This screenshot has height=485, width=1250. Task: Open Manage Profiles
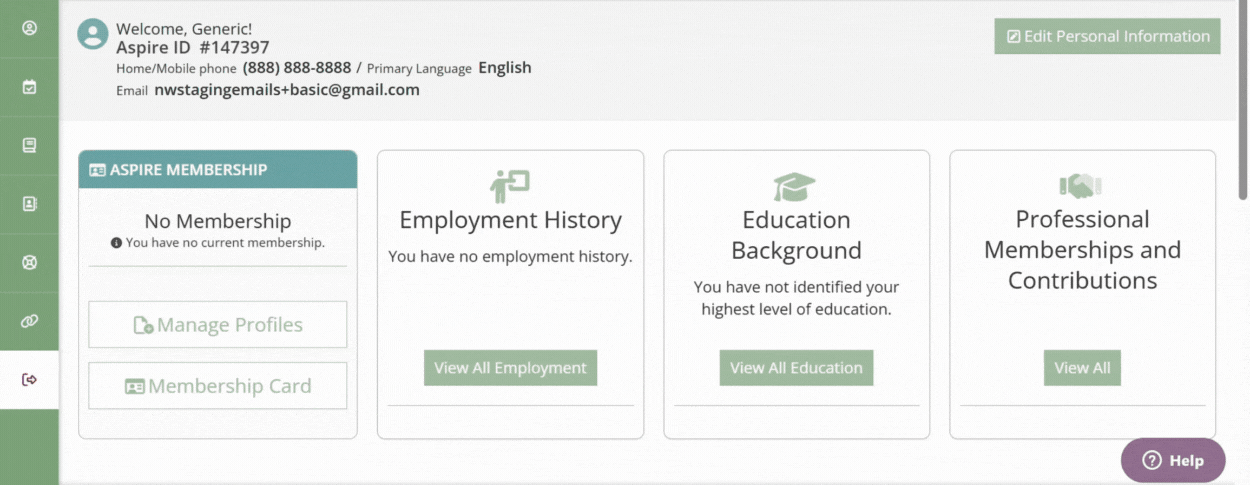(218, 325)
